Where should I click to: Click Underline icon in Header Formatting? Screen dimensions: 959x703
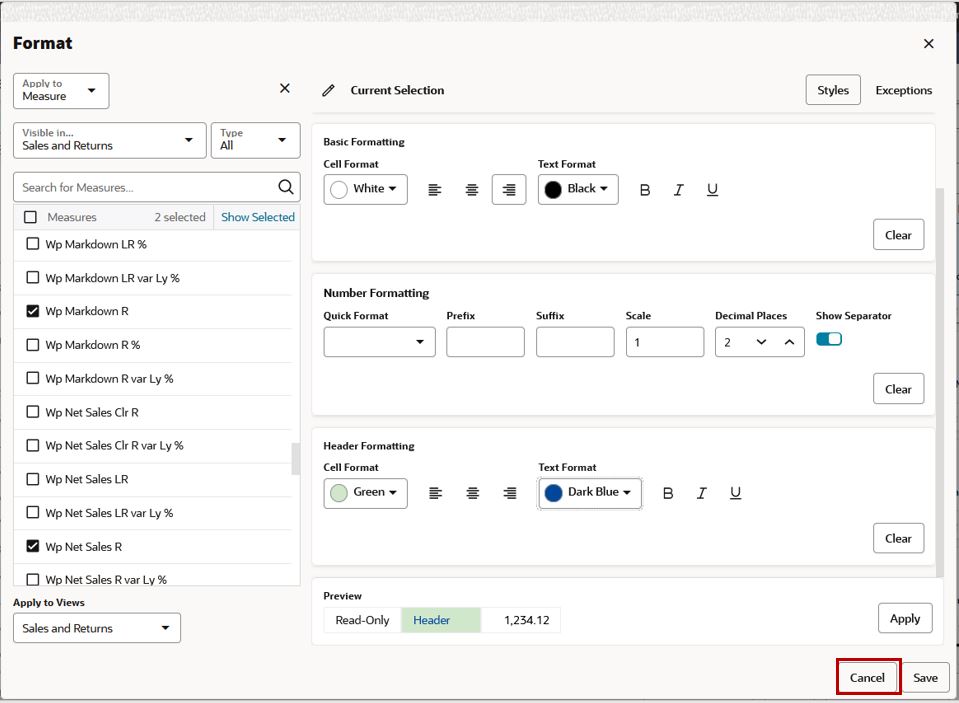735,493
